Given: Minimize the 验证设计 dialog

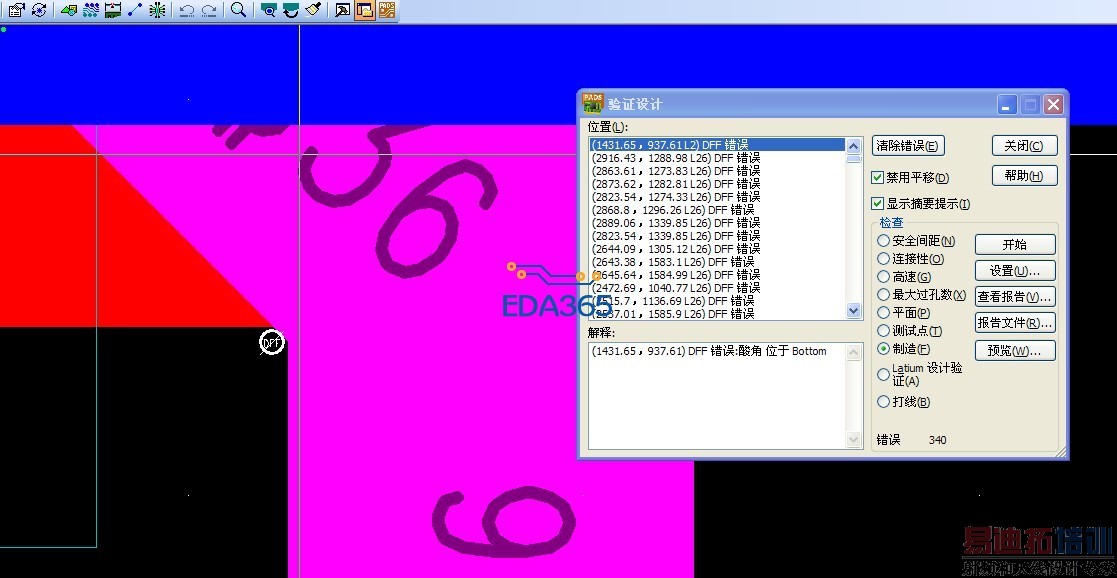Looking at the screenshot, I should [1006, 105].
